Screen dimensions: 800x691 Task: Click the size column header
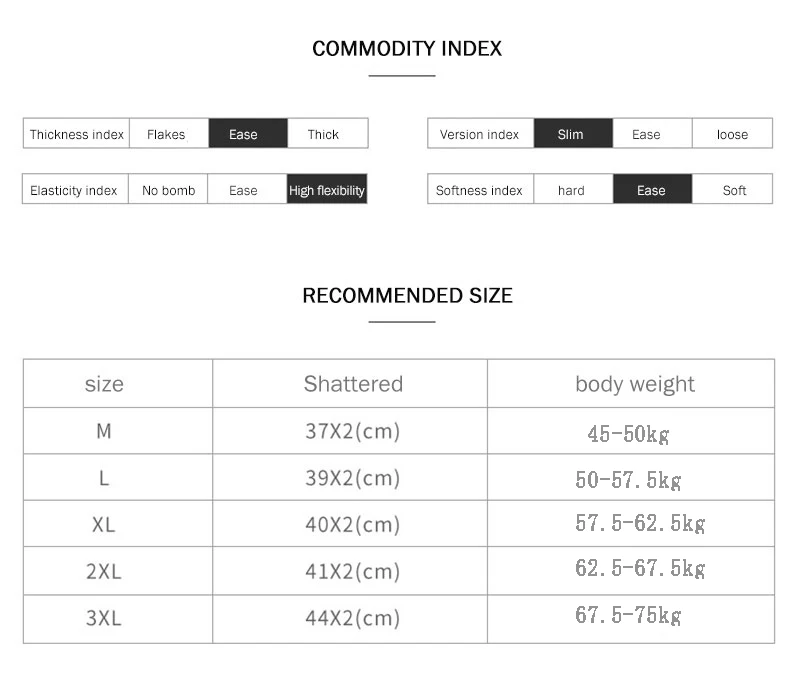pyautogui.click(x=104, y=384)
